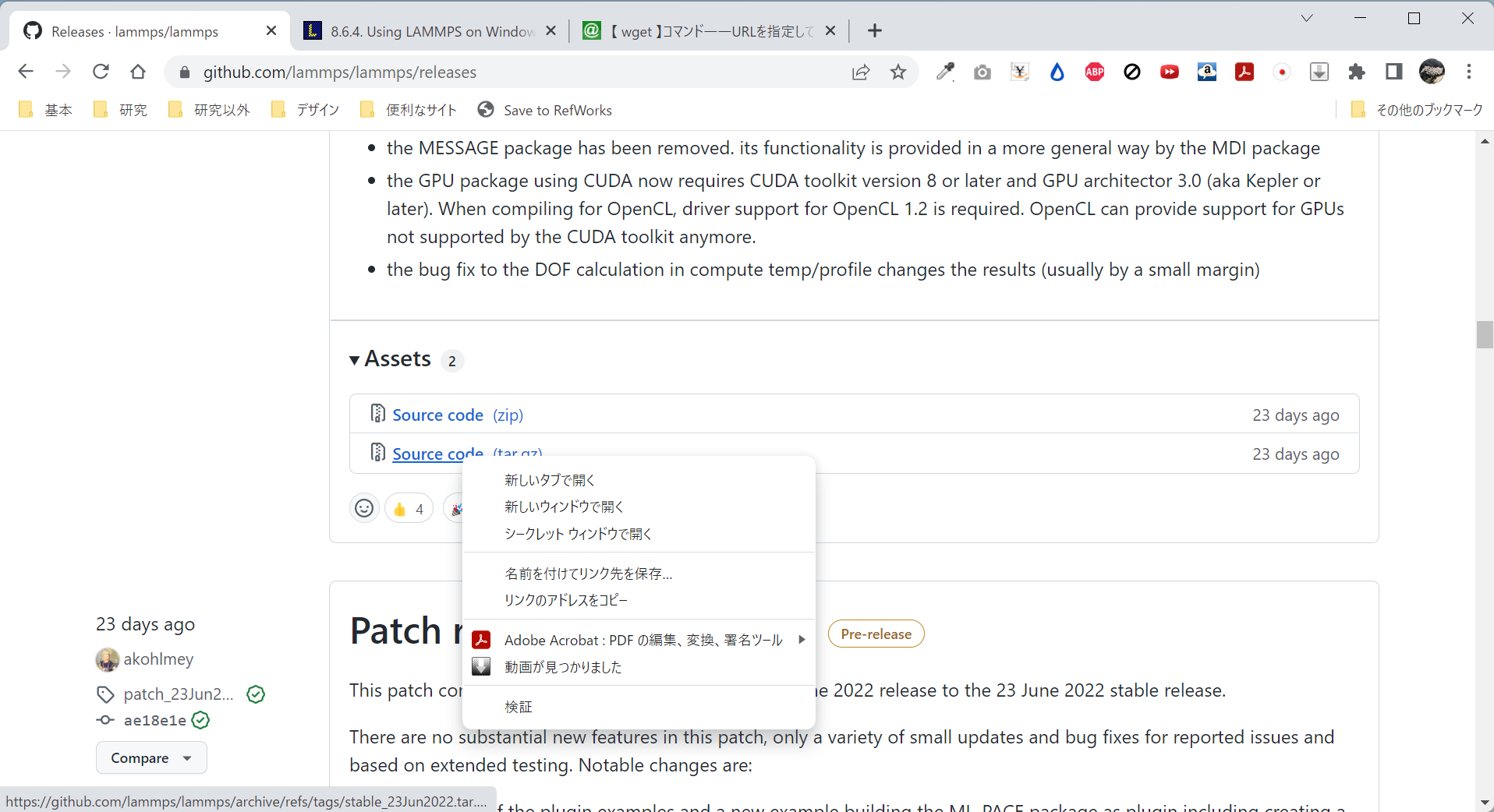Open the smiley reaction picker
The image size is (1494, 812).
364,509
